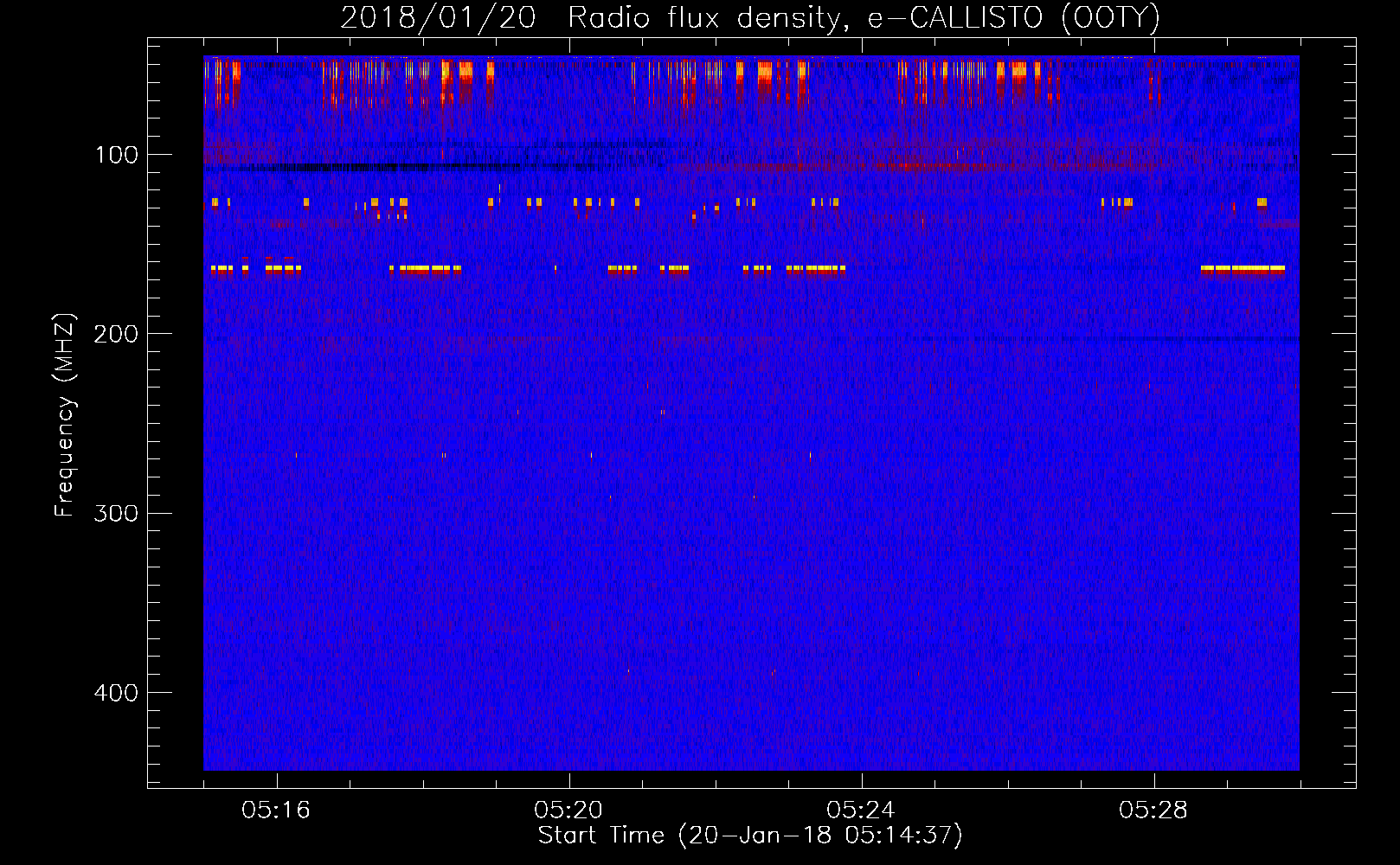Screen dimensions: 1400x865
Task: Click the 'Frequency (MHZ)' axis label
Action: point(65,415)
